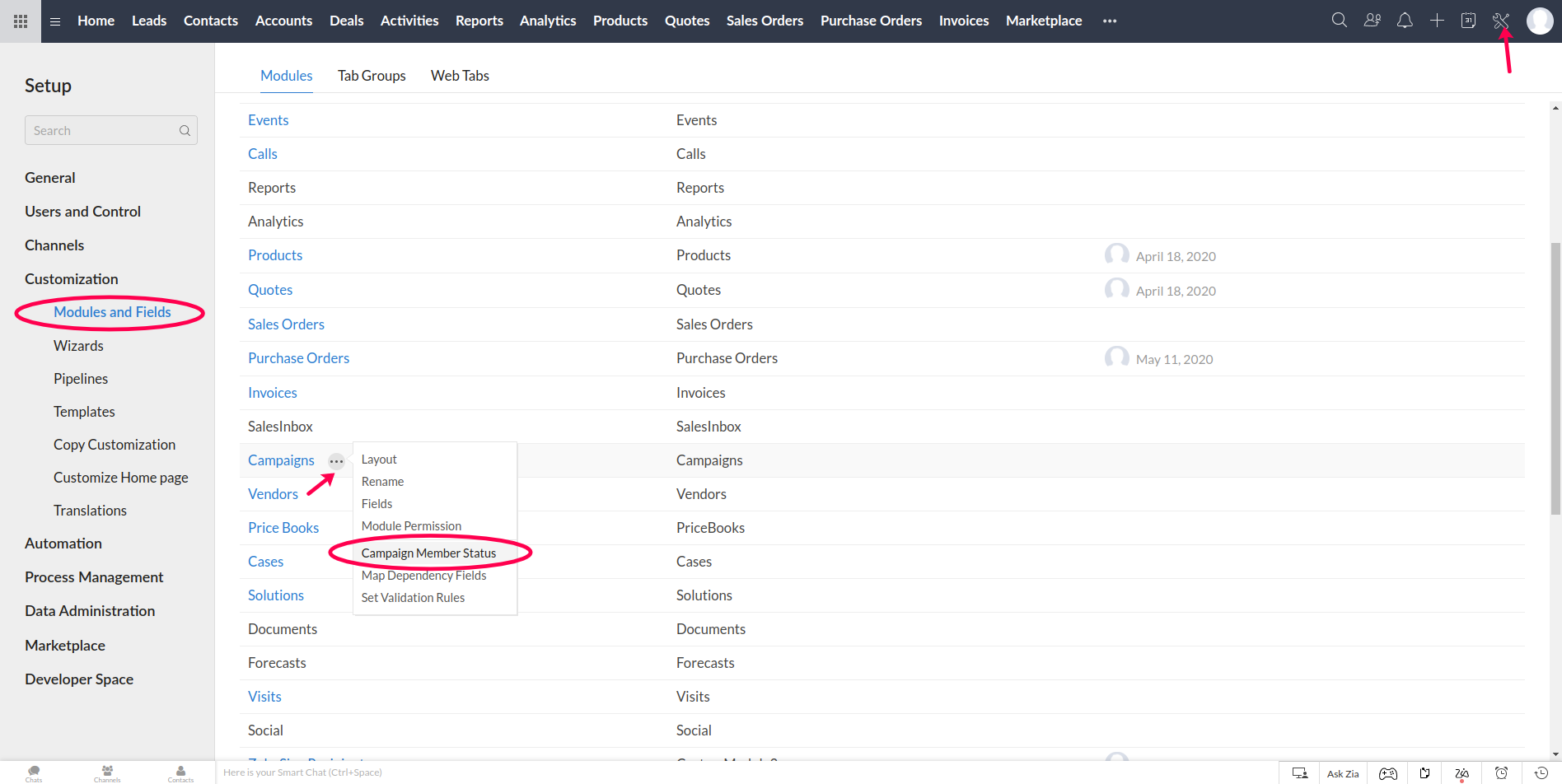
Task: Open the Events module link
Action: (x=269, y=120)
